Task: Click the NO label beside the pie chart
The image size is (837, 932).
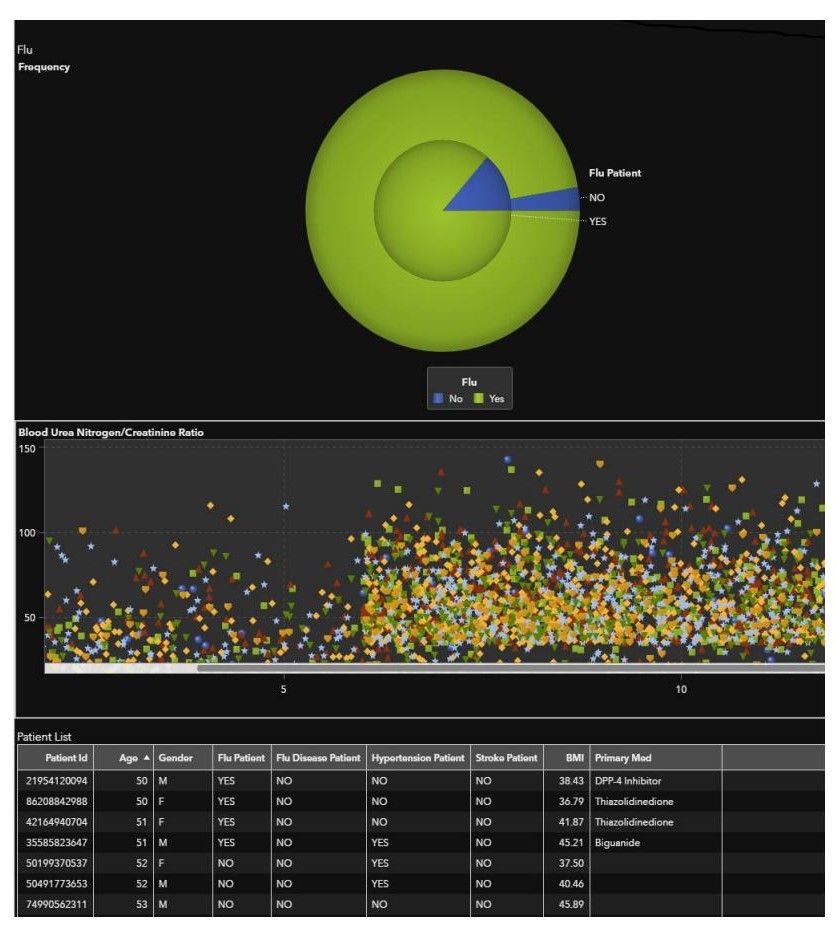Action: pos(597,198)
